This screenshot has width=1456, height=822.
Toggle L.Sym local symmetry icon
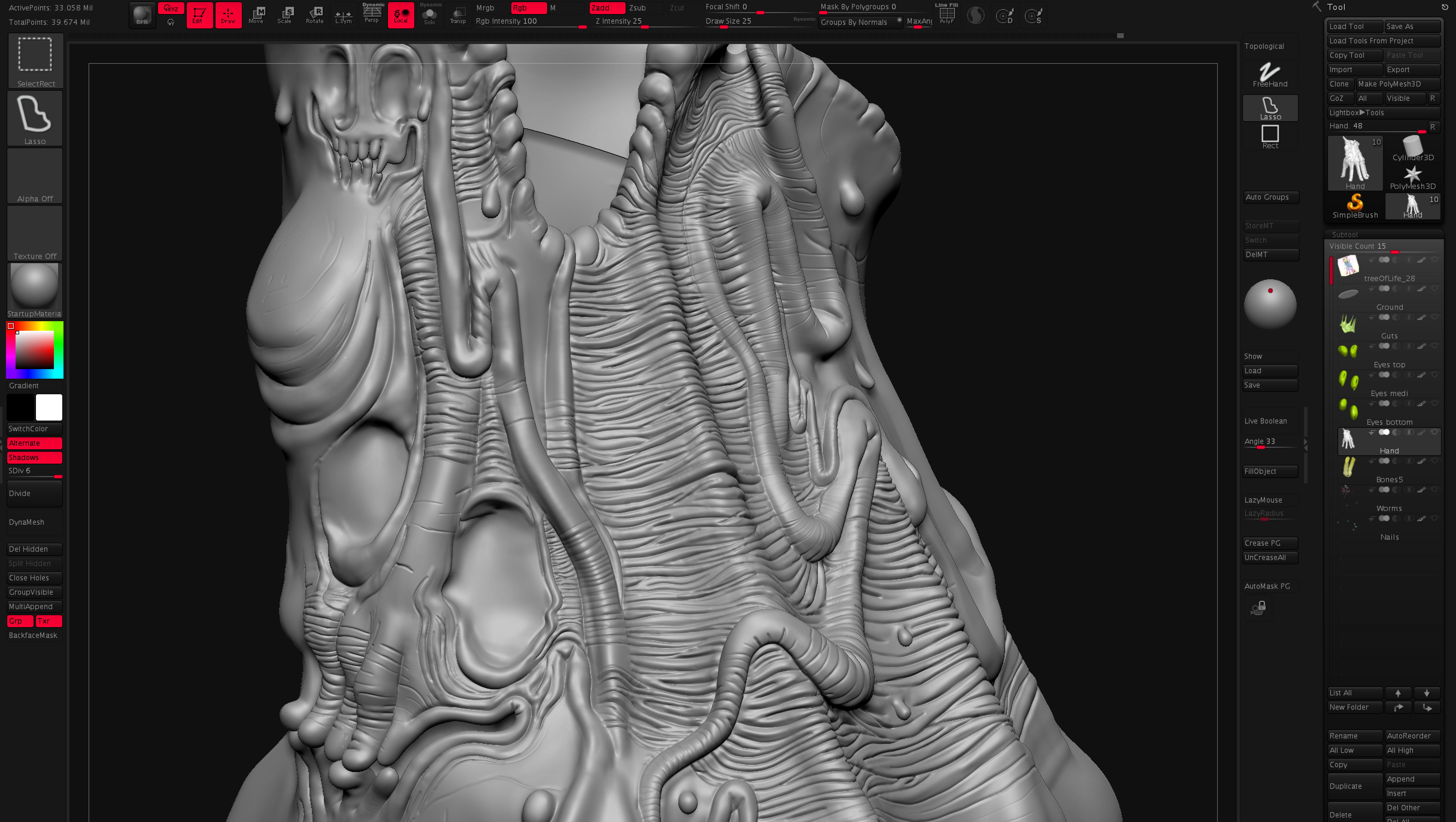tap(343, 15)
